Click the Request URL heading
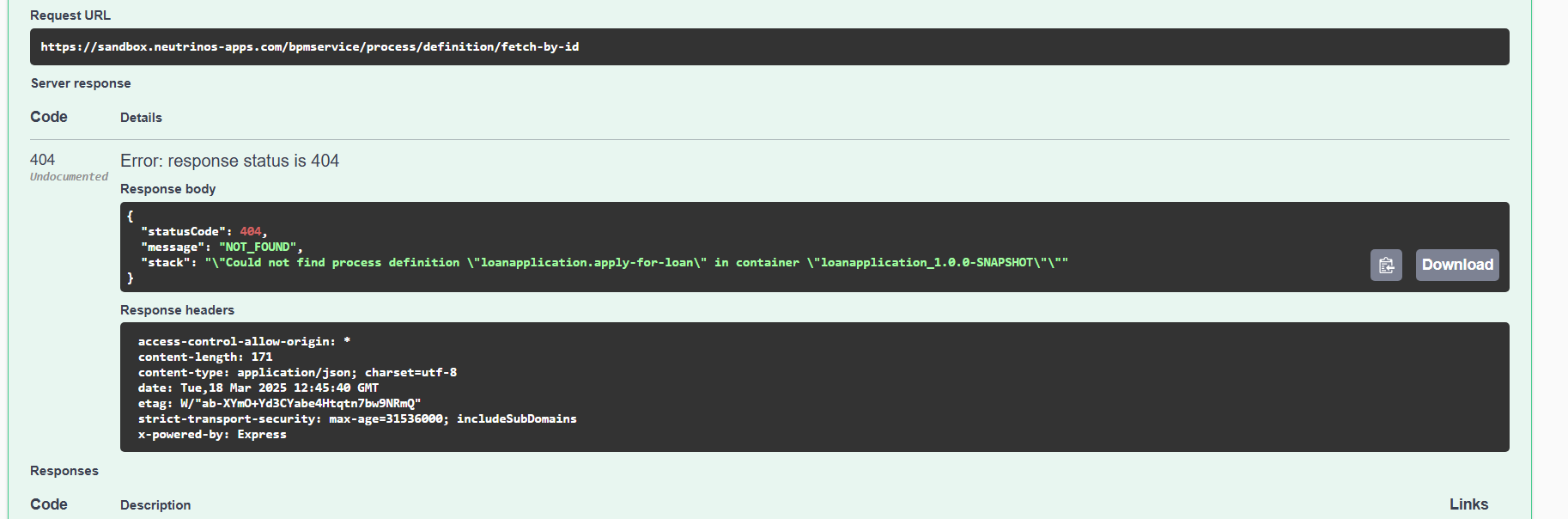 pyautogui.click(x=70, y=15)
